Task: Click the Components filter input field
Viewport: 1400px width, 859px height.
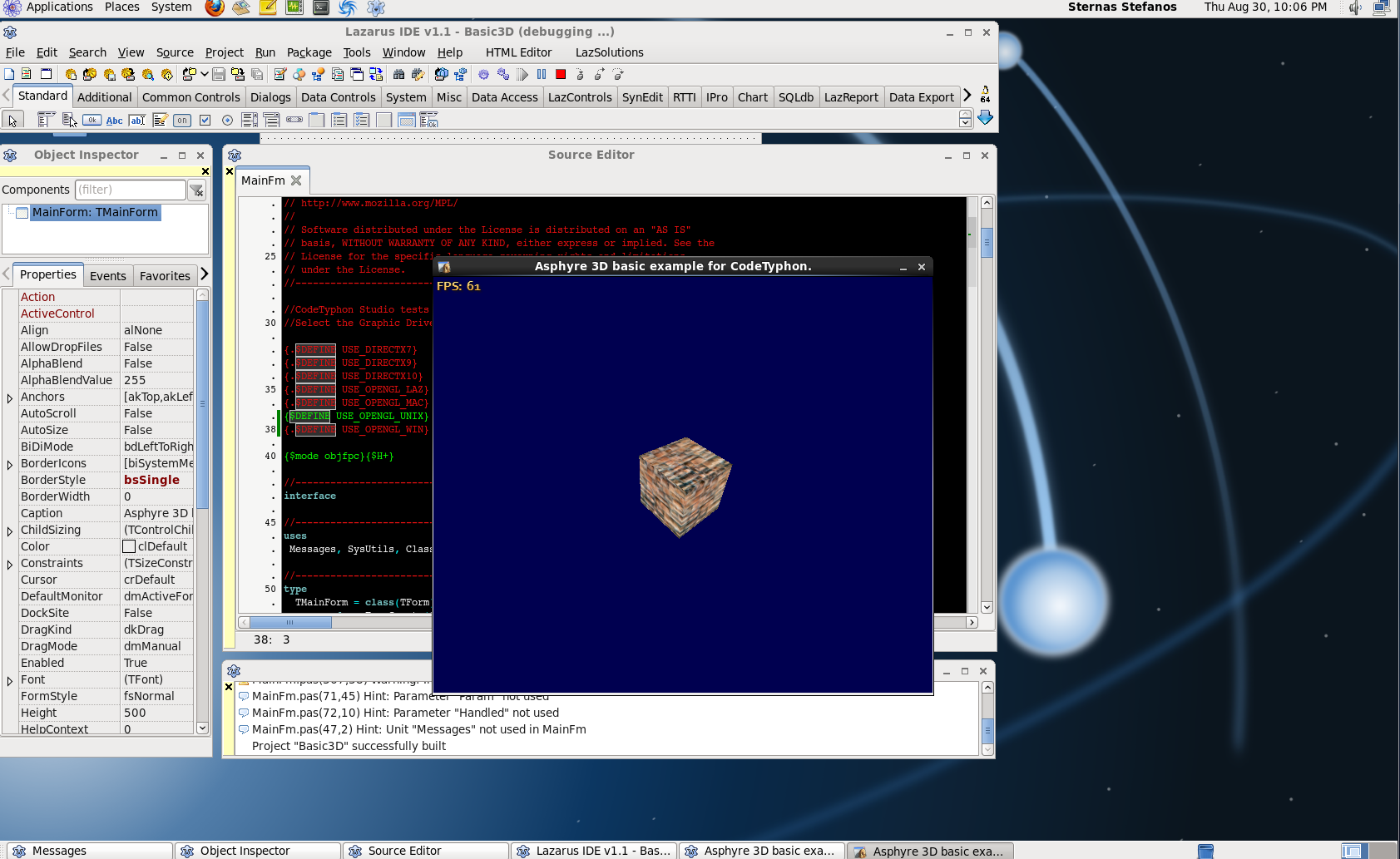Action: point(131,190)
